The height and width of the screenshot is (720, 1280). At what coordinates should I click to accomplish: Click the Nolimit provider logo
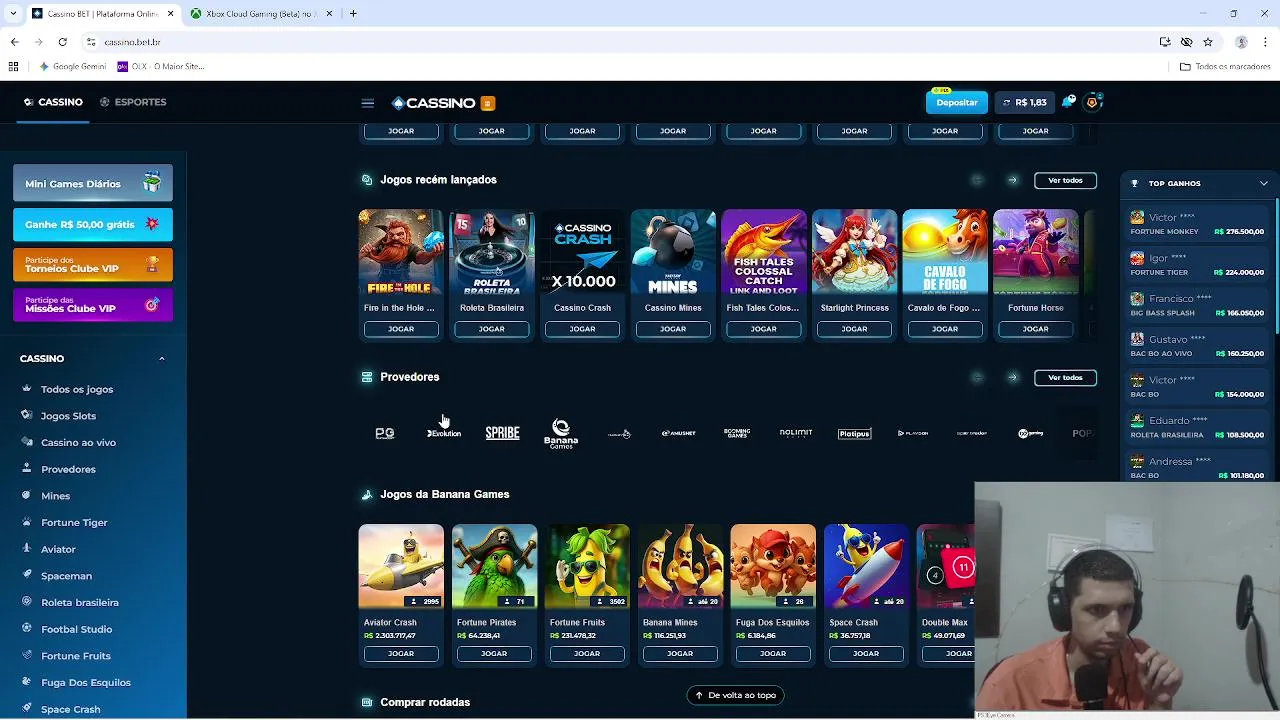click(x=796, y=433)
